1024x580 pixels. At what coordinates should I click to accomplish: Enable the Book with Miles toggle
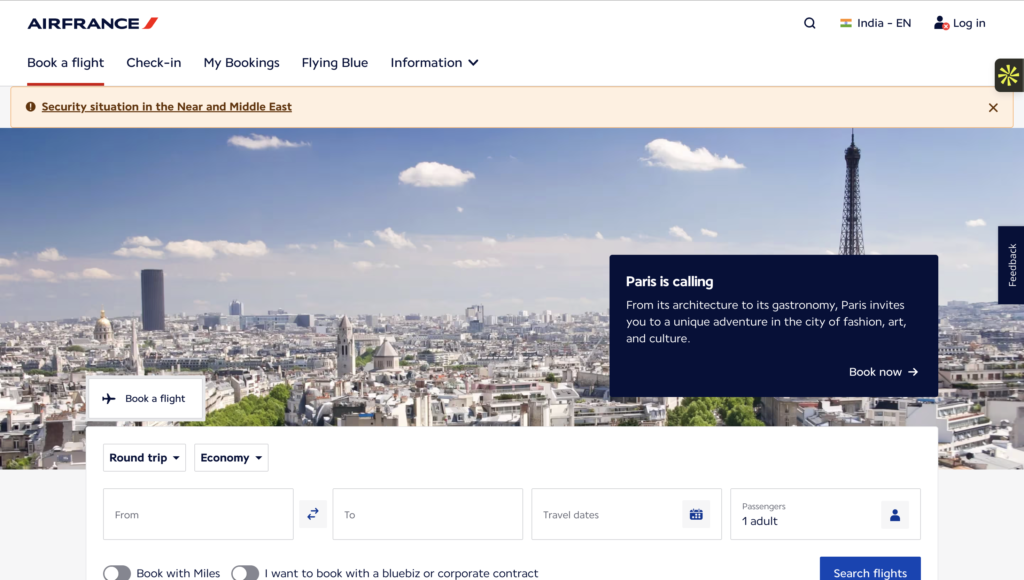[x=117, y=573]
